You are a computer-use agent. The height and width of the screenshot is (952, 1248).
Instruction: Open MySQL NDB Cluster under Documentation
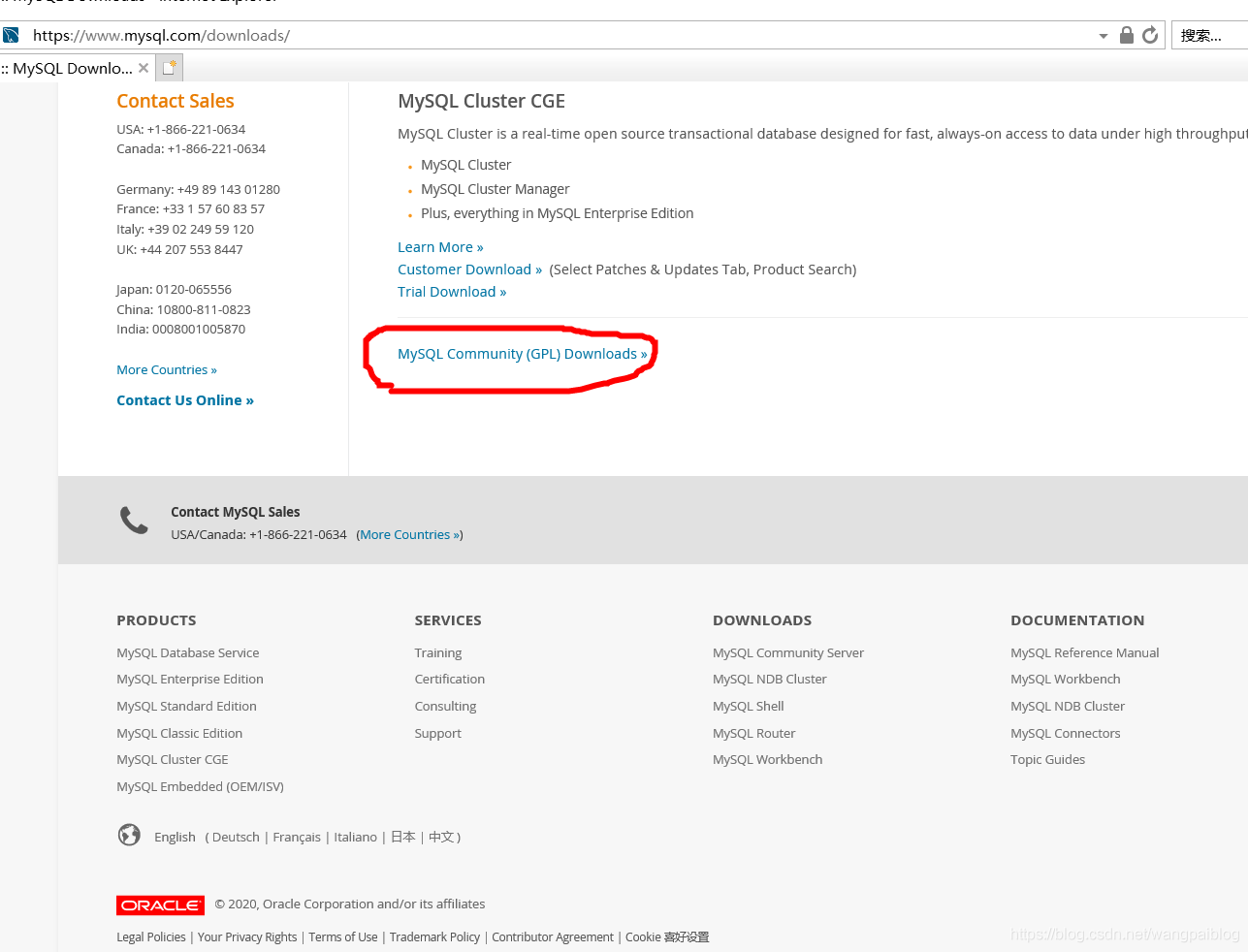[1068, 707]
